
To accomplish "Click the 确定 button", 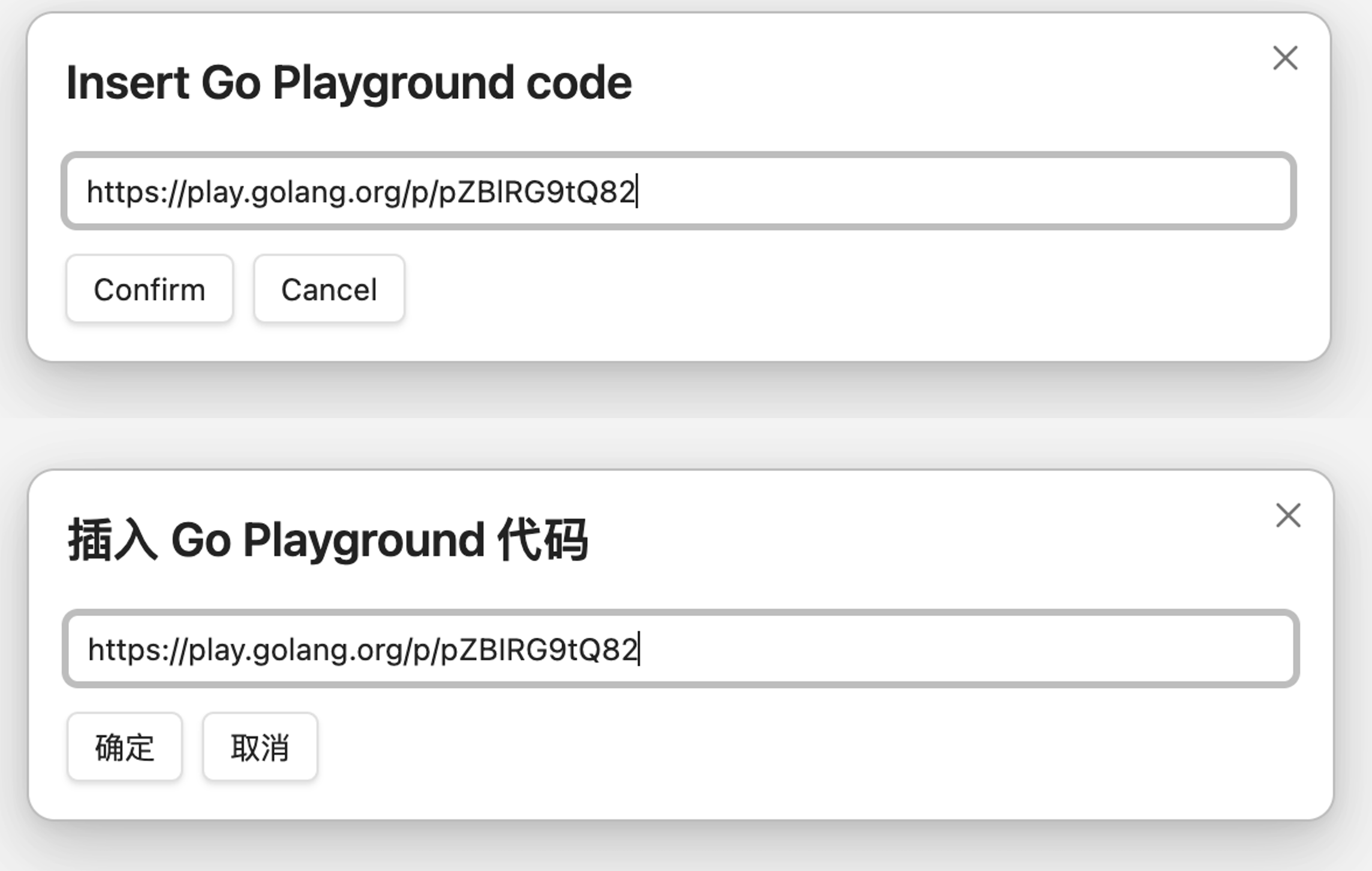I will point(125,747).
